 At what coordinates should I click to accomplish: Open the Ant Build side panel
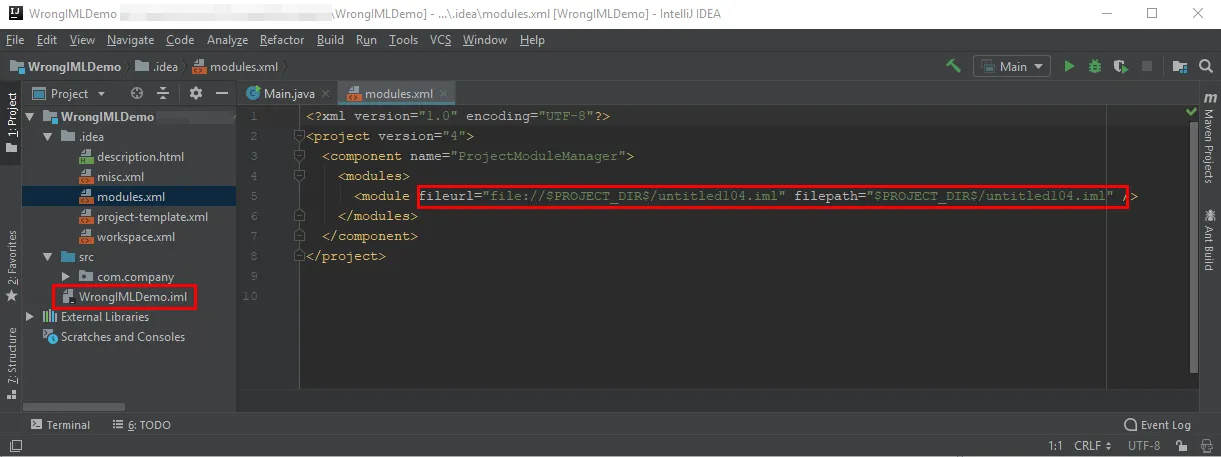(x=1210, y=239)
